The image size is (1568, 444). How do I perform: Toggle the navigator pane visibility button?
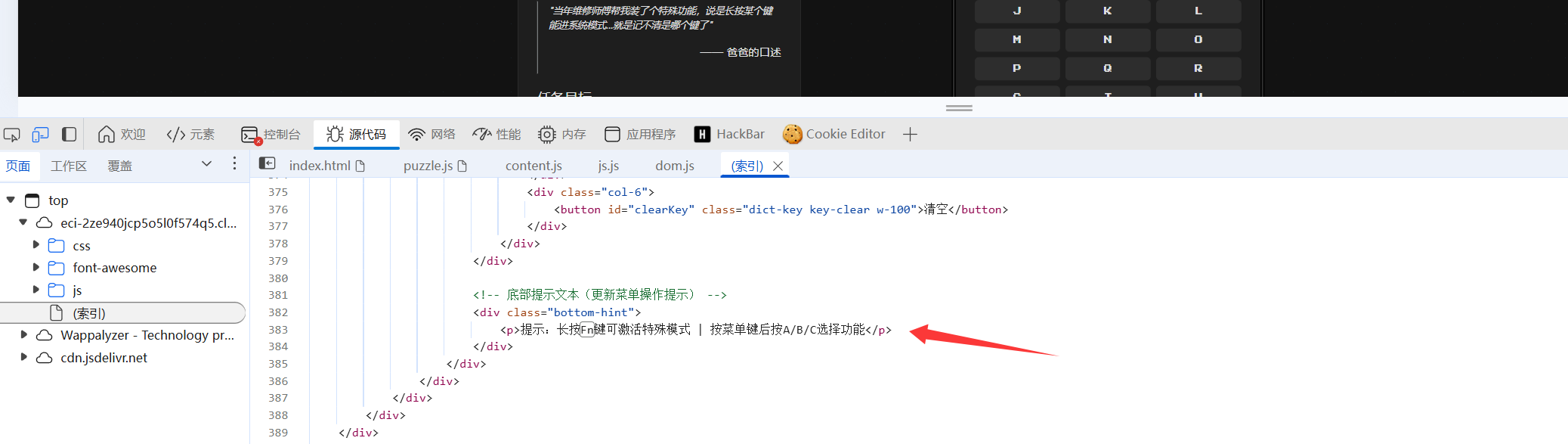[267, 163]
